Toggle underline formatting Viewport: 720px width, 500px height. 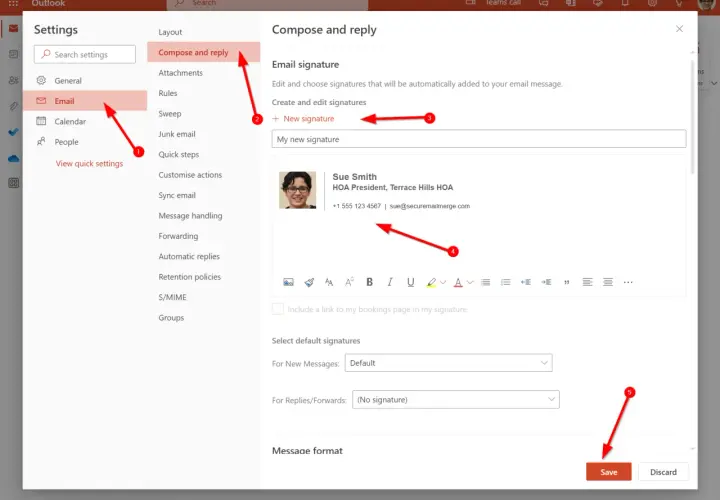(411, 282)
